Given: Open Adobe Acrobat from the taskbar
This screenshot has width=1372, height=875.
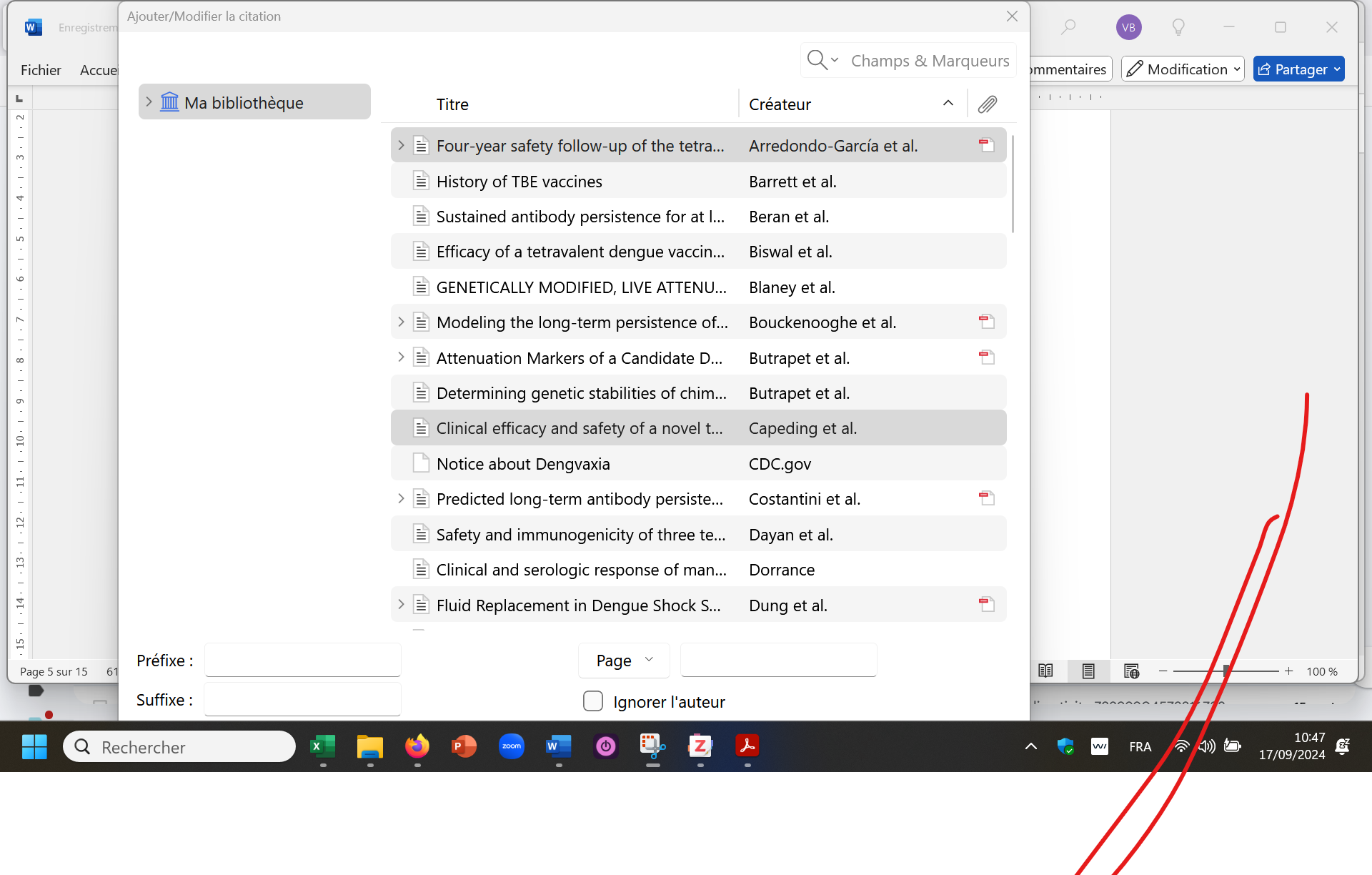Looking at the screenshot, I should pyautogui.click(x=747, y=747).
